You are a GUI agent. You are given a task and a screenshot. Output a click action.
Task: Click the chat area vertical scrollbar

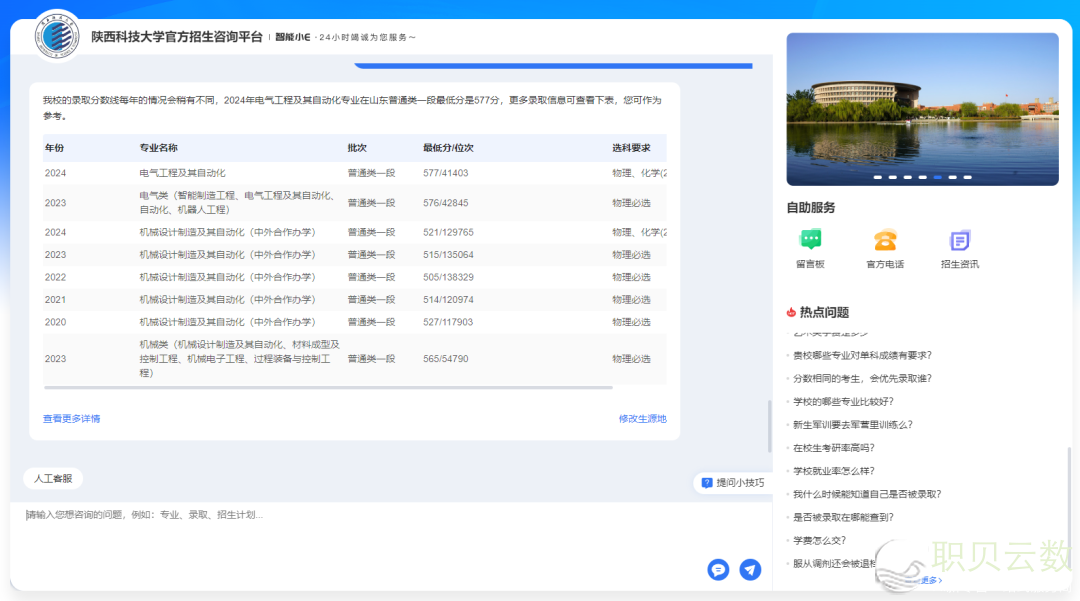coord(769,426)
